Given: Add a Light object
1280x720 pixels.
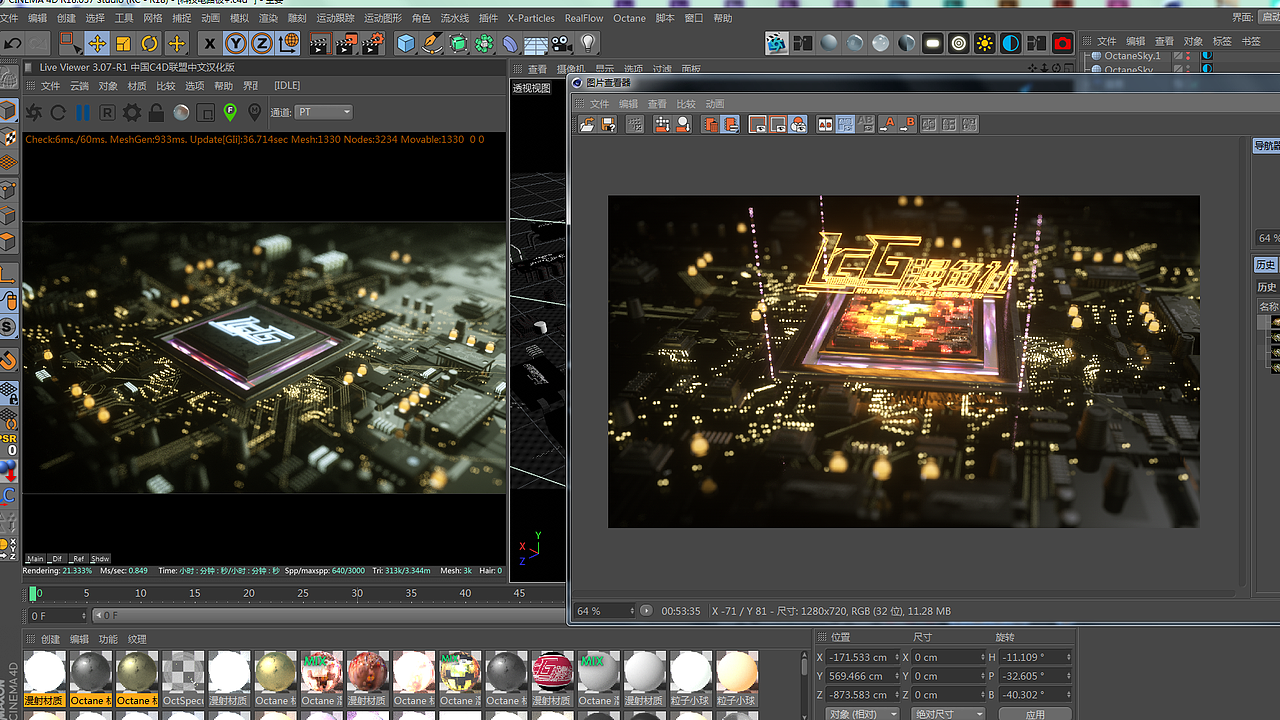Looking at the screenshot, I should pyautogui.click(x=588, y=43).
